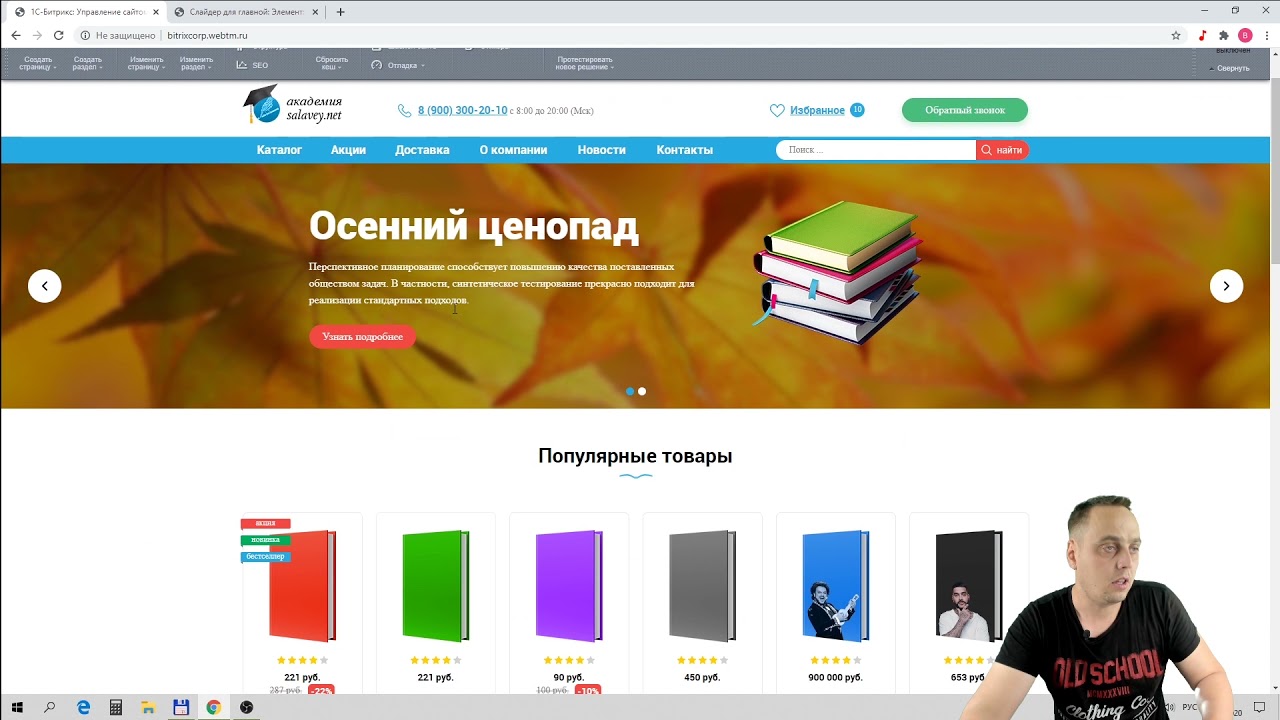Expand Сбросить кеш dropdown

pos(331,63)
